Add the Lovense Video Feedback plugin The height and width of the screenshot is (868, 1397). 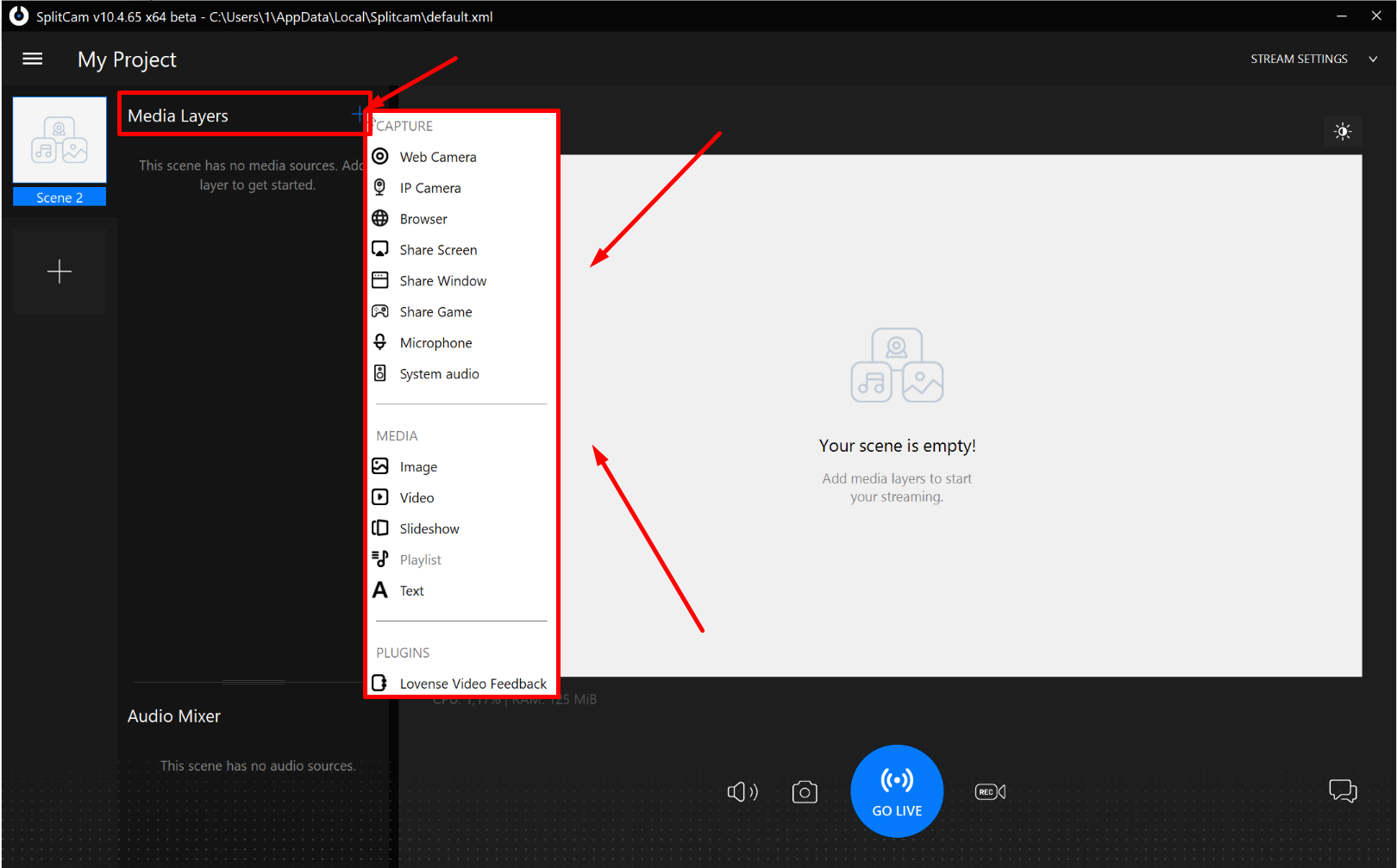pyautogui.click(x=473, y=683)
